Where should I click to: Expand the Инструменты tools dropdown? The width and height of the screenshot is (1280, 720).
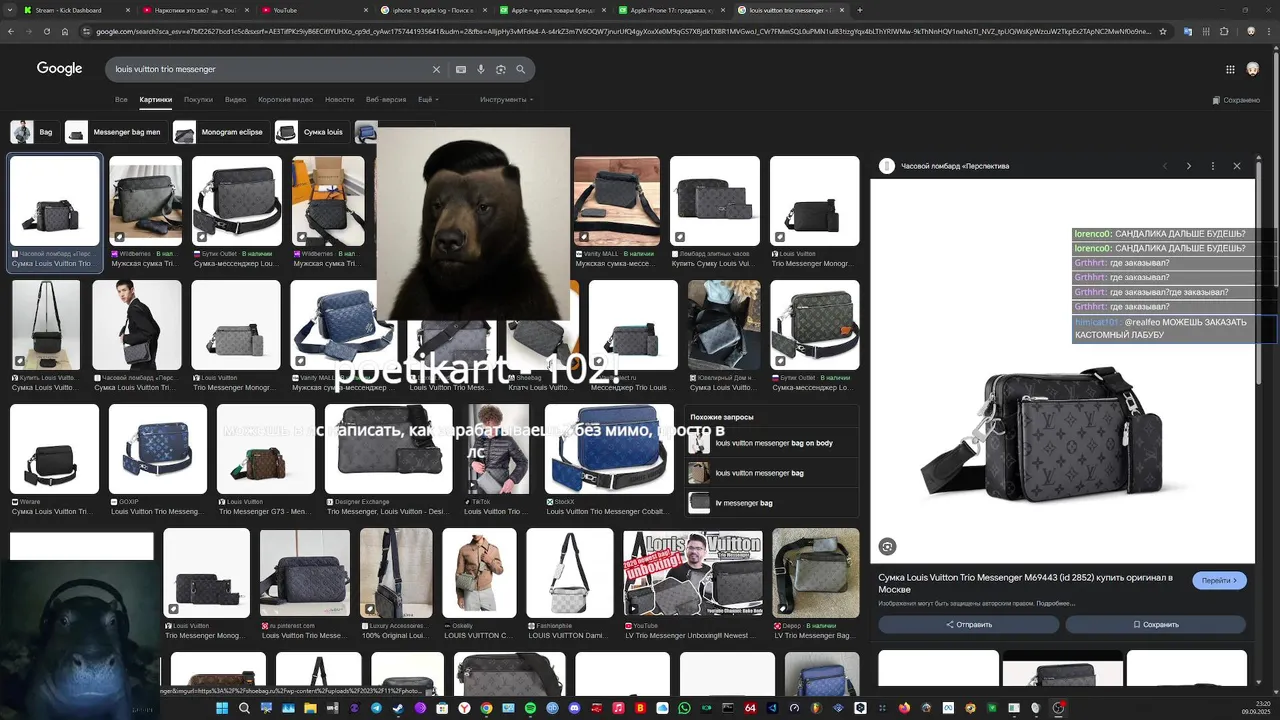point(506,100)
